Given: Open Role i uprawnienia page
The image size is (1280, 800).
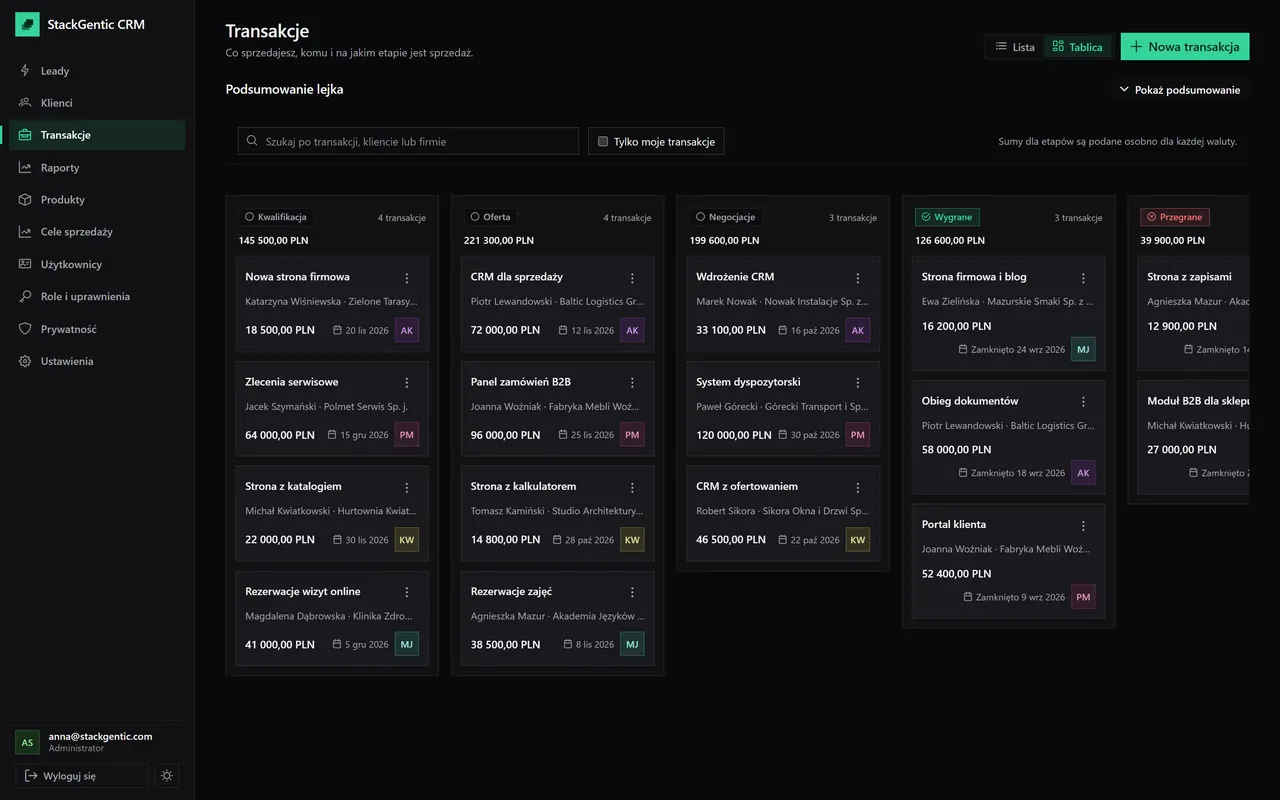Looking at the screenshot, I should click(97, 297).
